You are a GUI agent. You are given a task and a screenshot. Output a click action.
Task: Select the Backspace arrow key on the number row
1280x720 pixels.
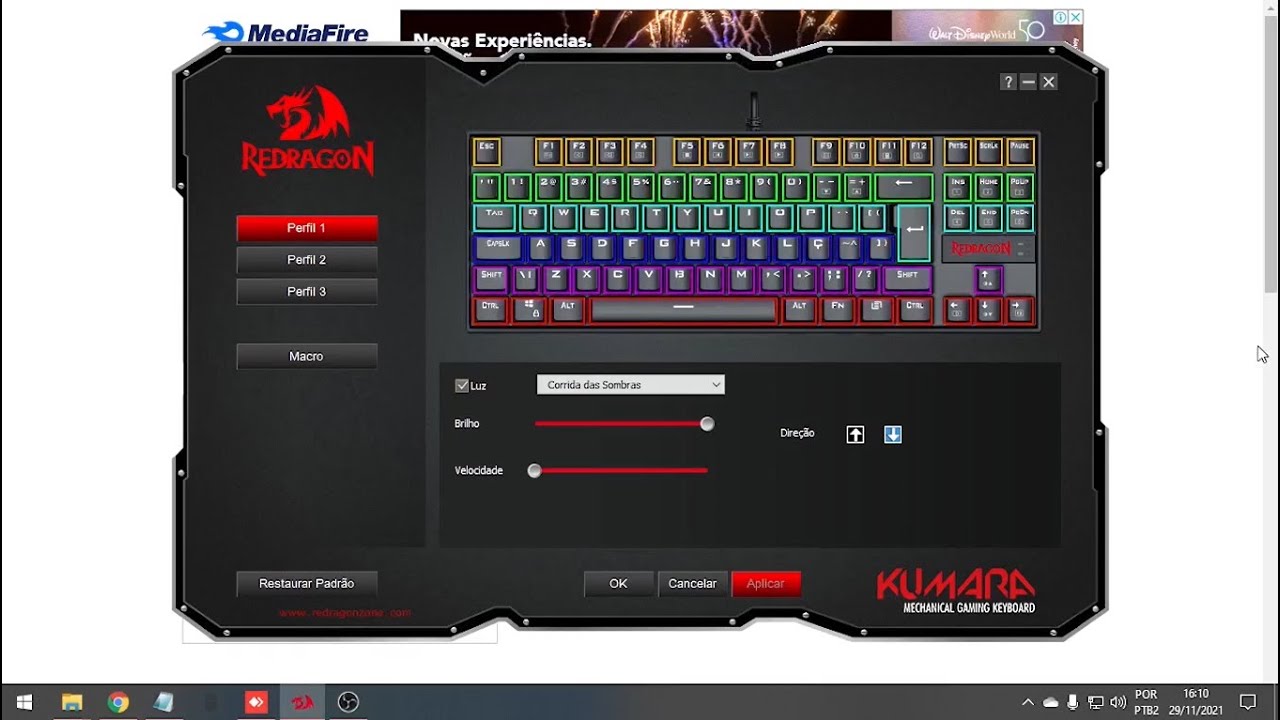coord(904,186)
